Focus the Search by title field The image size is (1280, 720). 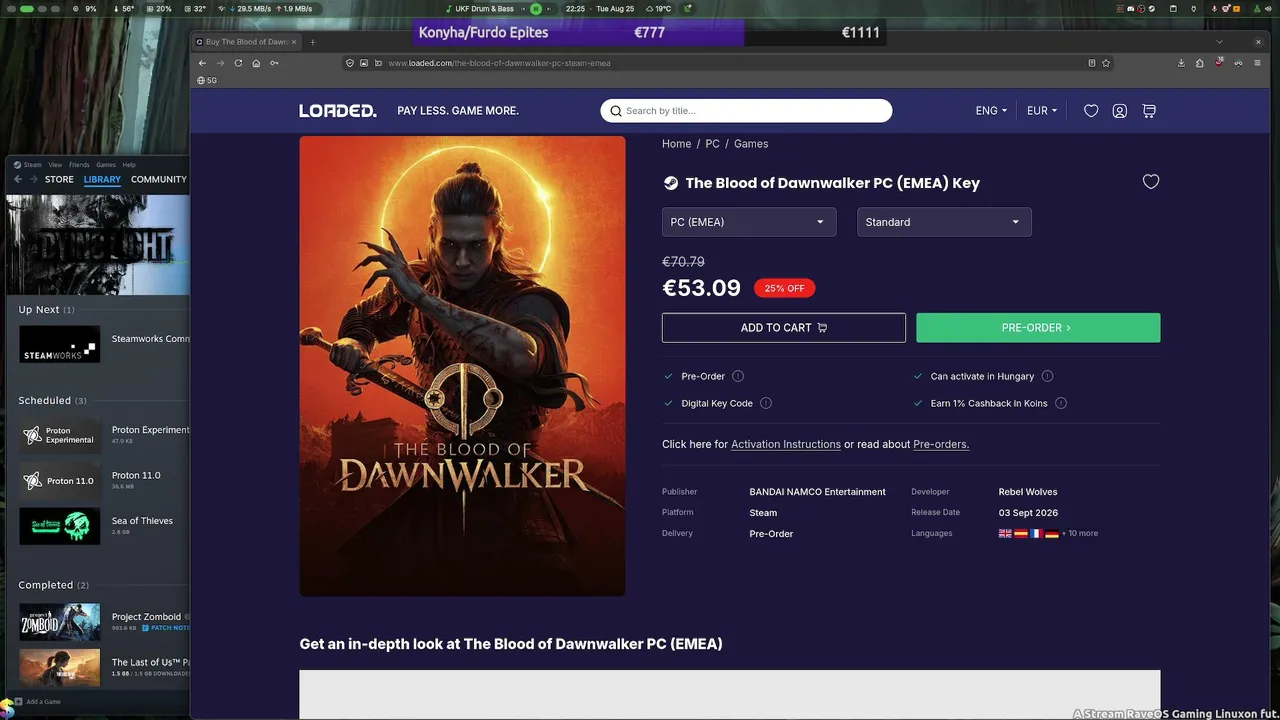[746, 111]
